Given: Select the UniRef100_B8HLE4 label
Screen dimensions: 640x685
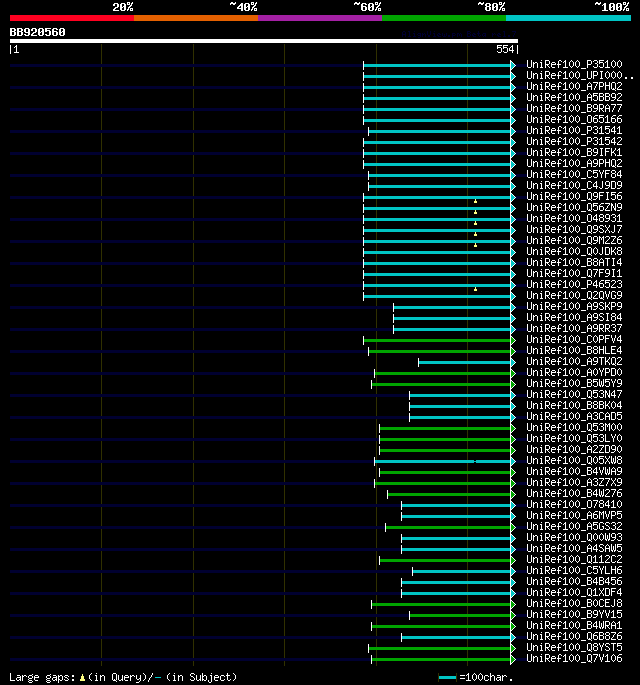Looking at the screenshot, I should (574, 350).
